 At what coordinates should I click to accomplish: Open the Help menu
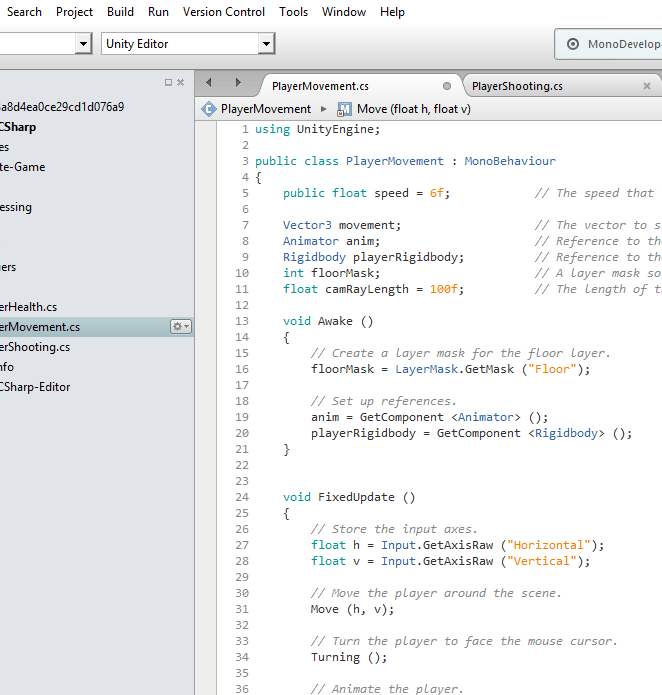392,12
